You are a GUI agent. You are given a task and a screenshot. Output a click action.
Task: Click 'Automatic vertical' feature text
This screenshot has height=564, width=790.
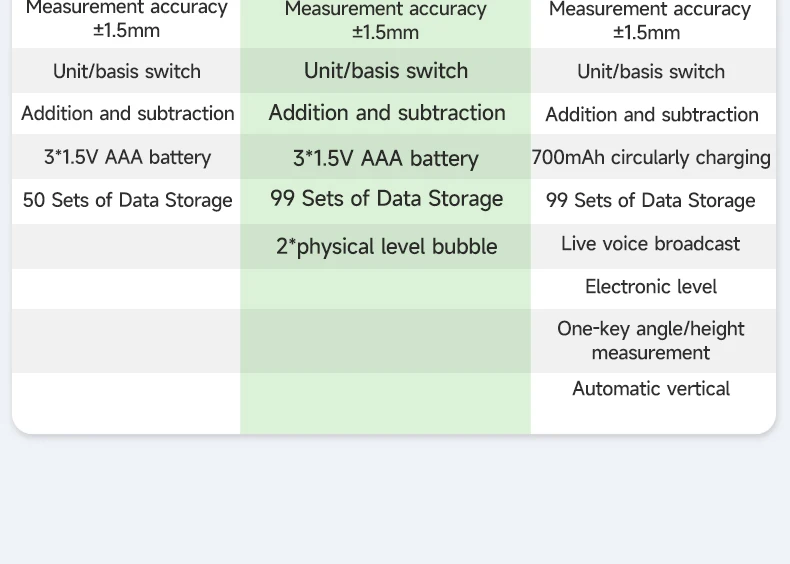point(650,389)
